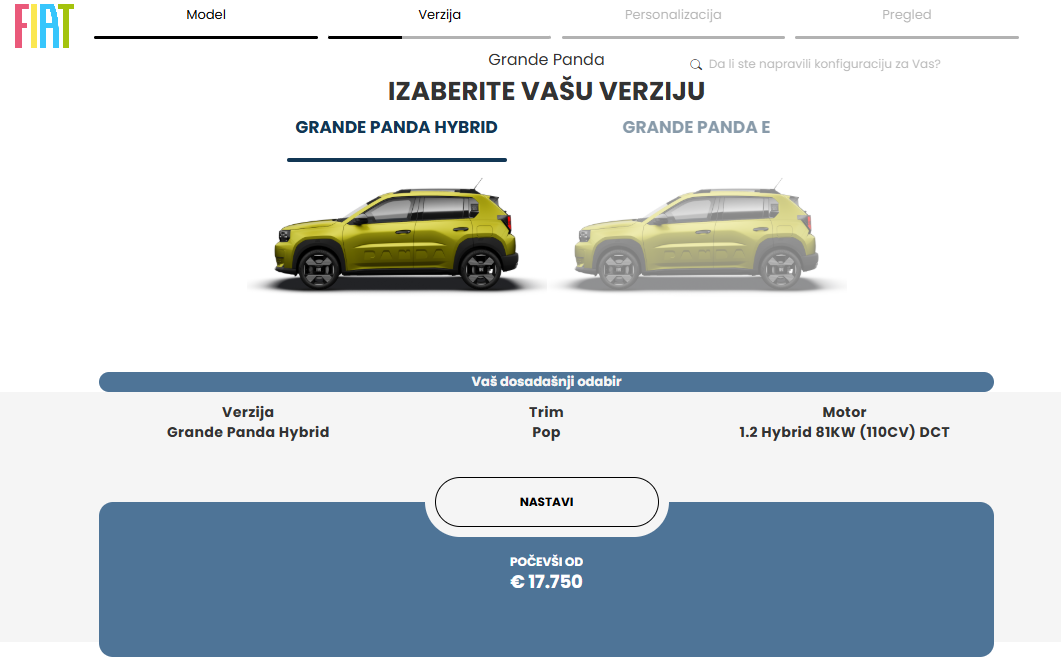Open the Pregled step
The height and width of the screenshot is (658, 1061).
[x=906, y=15]
